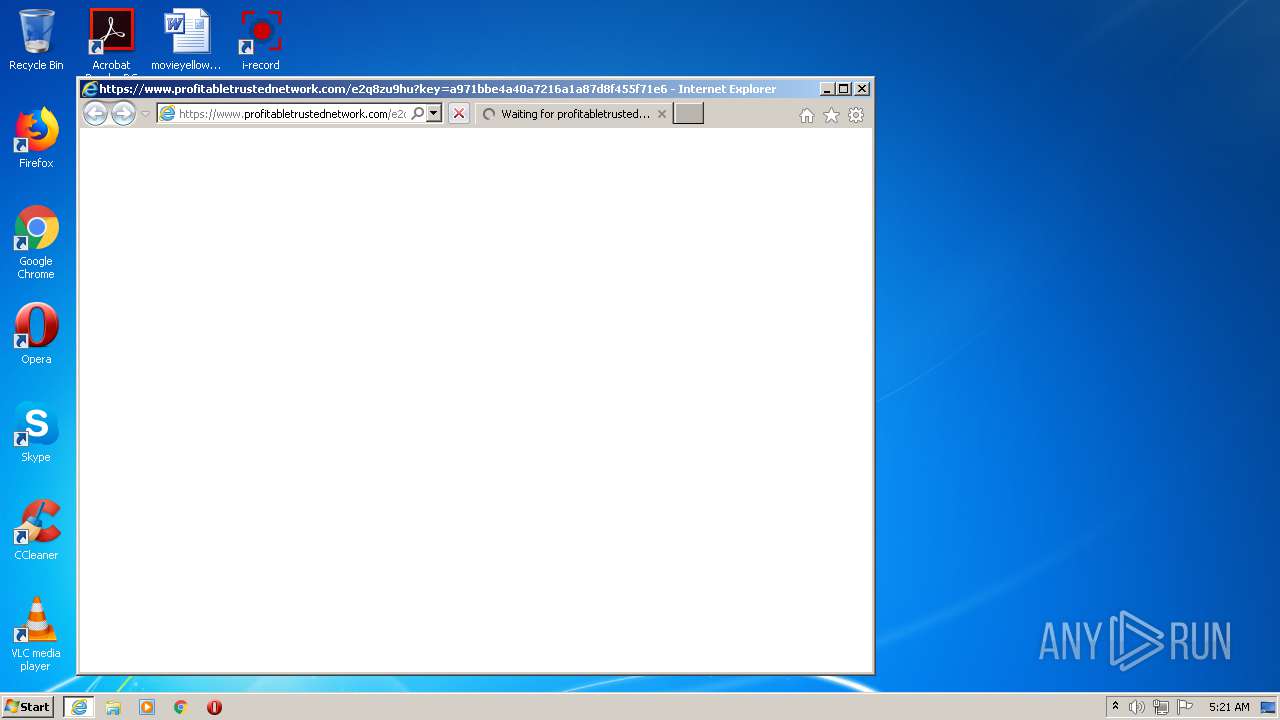This screenshot has width=1280, height=720.
Task: Show hidden system tray icons
Action: (1116, 707)
